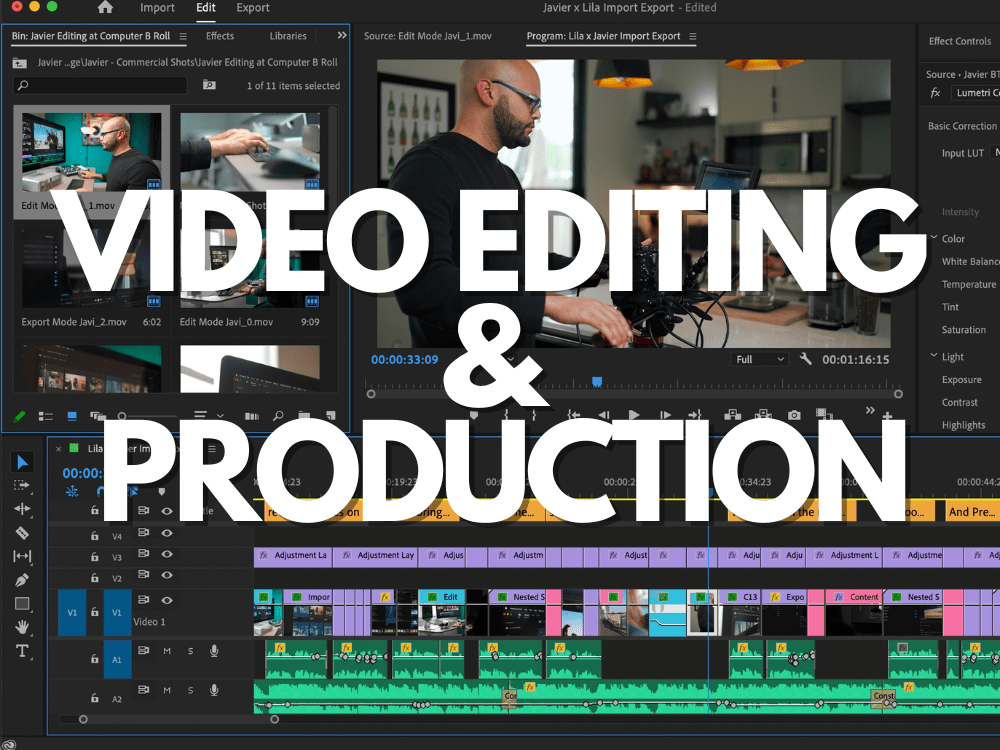Select the Slip tool
Viewport: 1000px width, 750px height.
pyautogui.click(x=22, y=556)
